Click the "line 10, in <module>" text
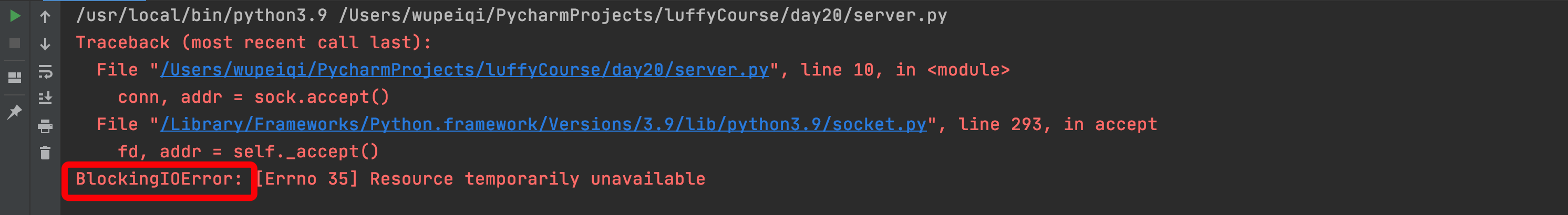Image resolution: width=1568 pixels, height=215 pixels. (x=904, y=70)
